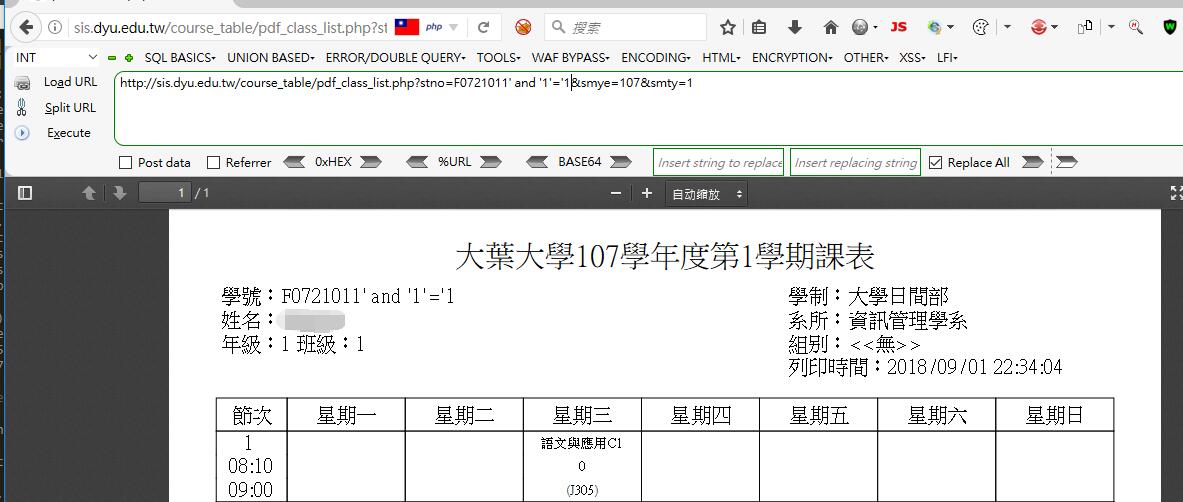This screenshot has height=502, width=1183.
Task: Click the browser address bar URL
Action: (x=230, y=28)
